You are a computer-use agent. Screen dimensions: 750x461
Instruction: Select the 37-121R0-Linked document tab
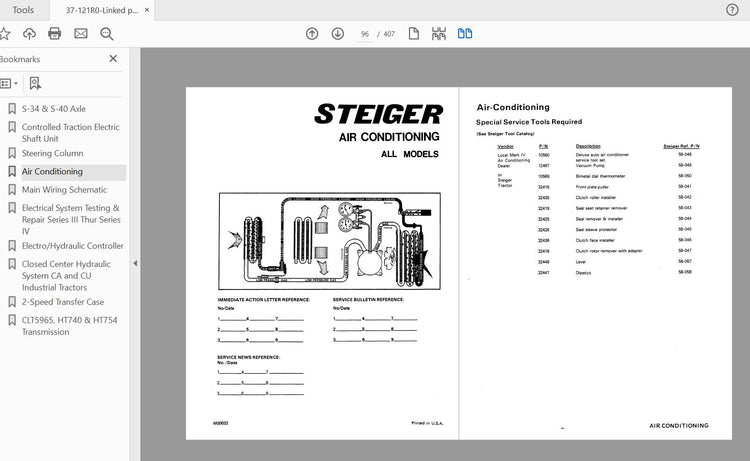point(101,10)
